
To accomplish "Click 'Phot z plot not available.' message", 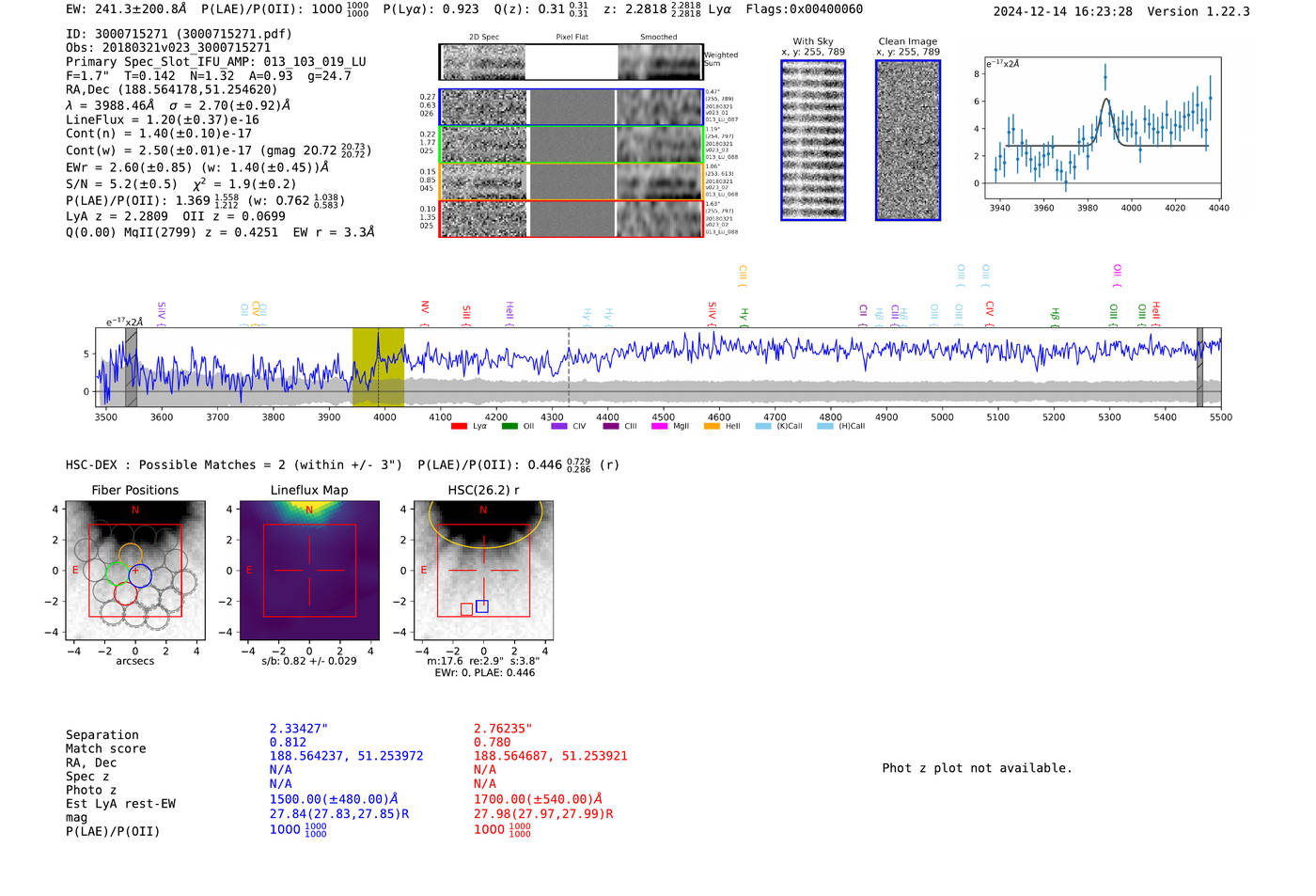I will [x=977, y=768].
